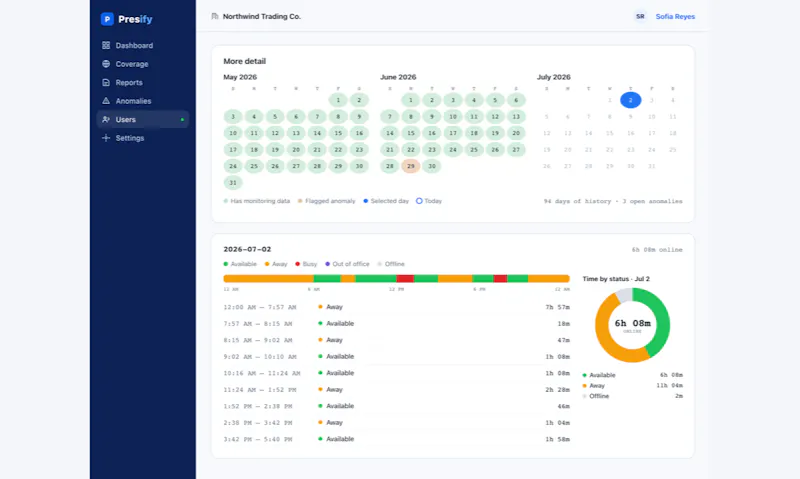Click the Sofia Reyes profile link
This screenshot has height=479, width=800.
[675, 16]
